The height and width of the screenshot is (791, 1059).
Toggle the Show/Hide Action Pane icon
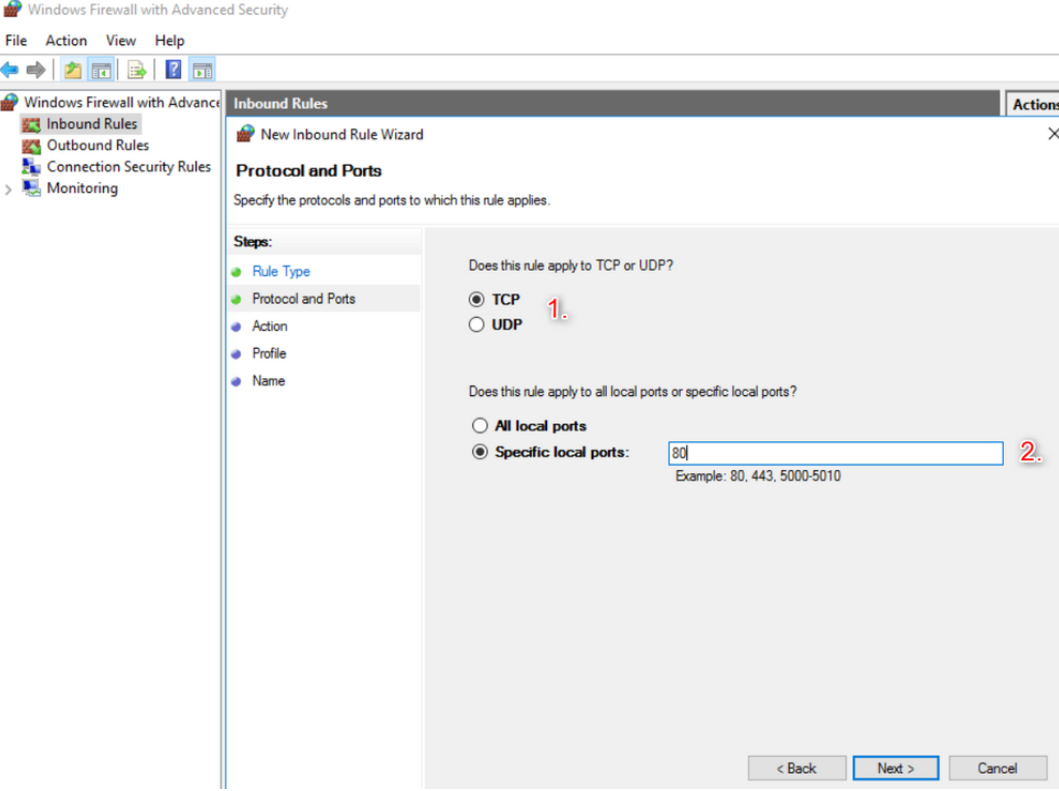tap(202, 70)
